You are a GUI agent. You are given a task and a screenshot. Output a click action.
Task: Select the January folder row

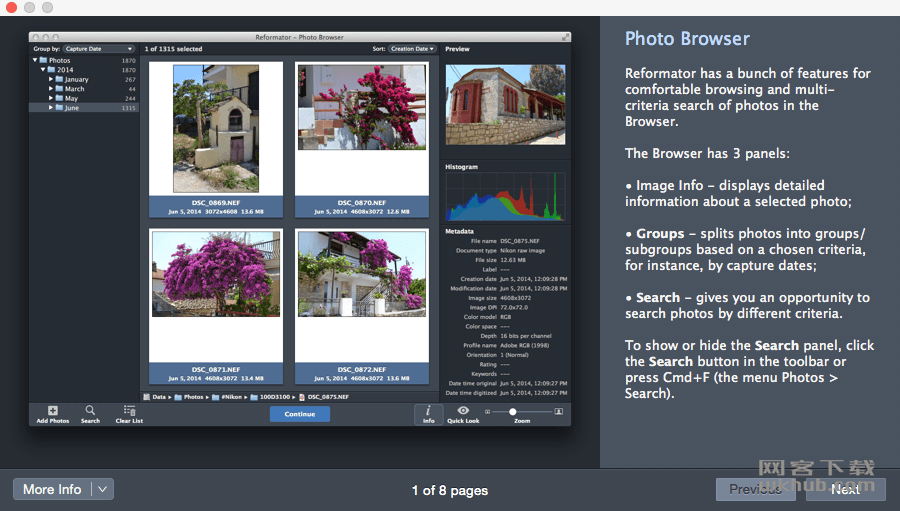pyautogui.click(x=84, y=79)
